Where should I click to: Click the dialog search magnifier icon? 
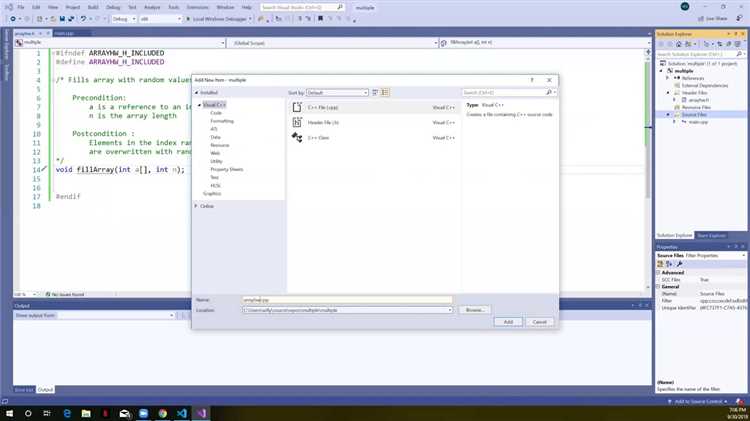click(x=549, y=92)
